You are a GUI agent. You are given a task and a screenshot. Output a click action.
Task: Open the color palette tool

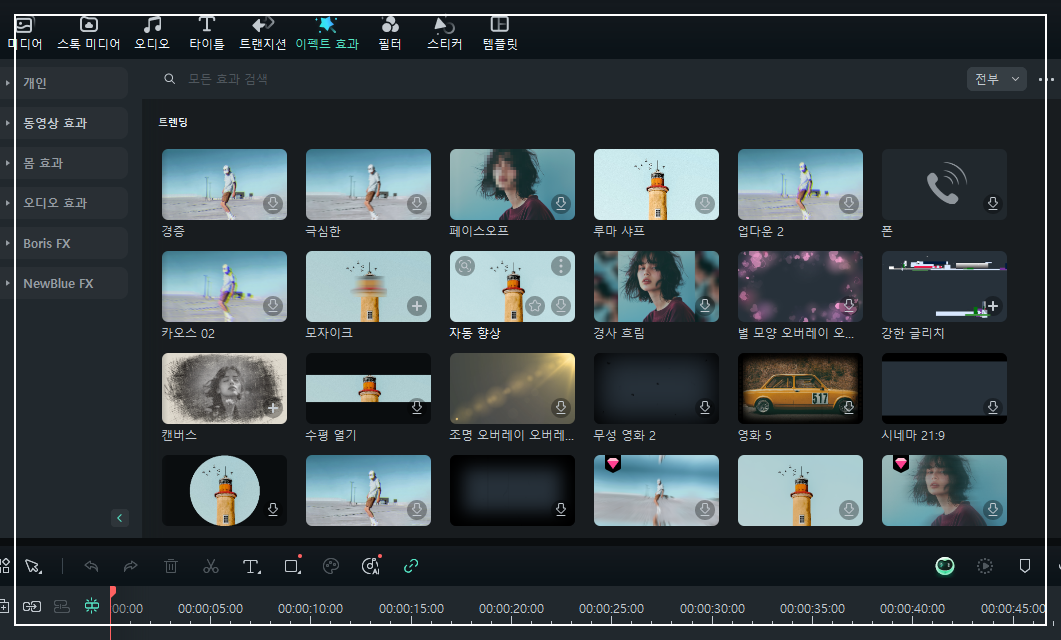(x=331, y=566)
